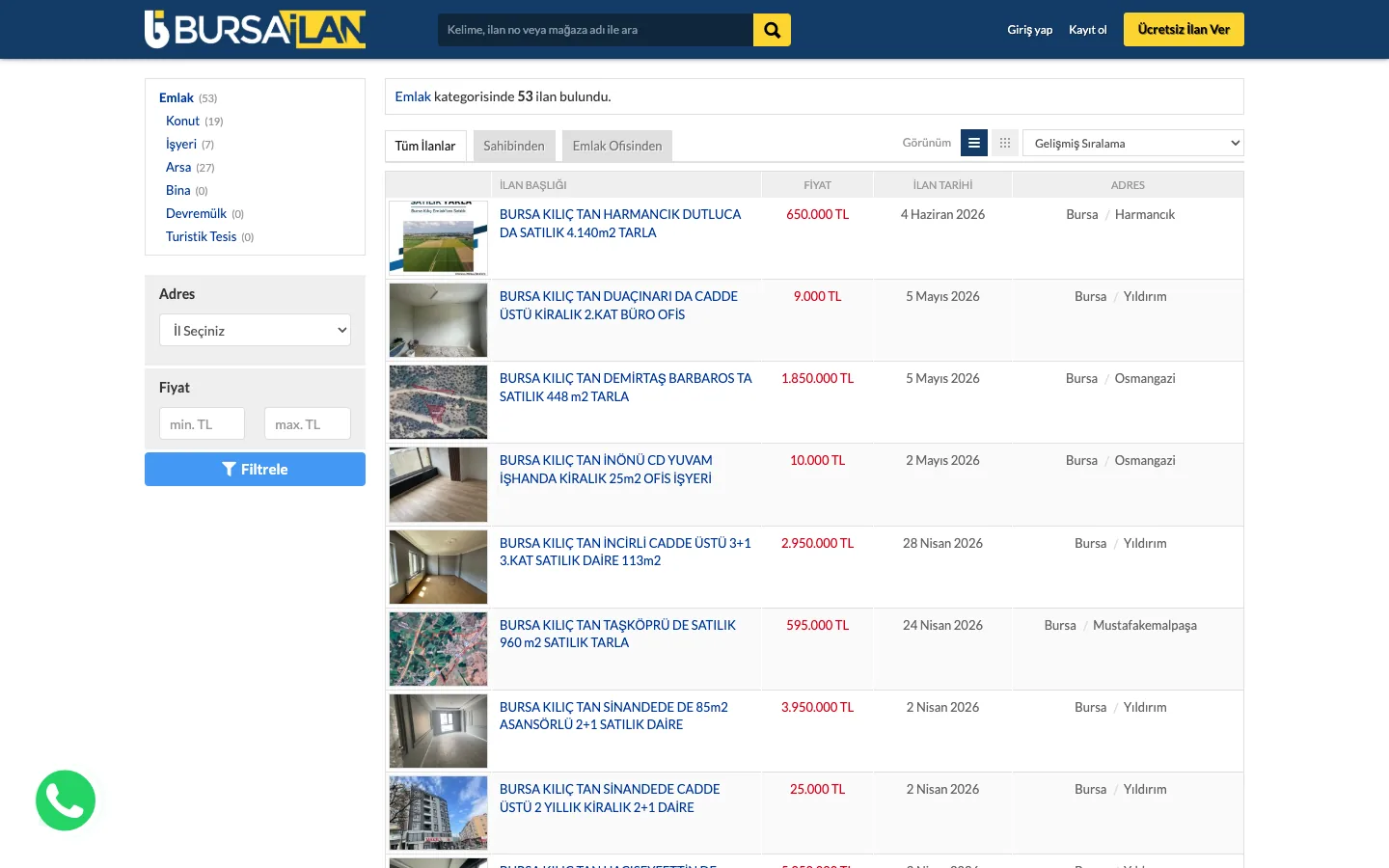Open the İnönü Cd Yuvam İşhanı thumbnail
The width and height of the screenshot is (1389, 868).
[x=438, y=484]
